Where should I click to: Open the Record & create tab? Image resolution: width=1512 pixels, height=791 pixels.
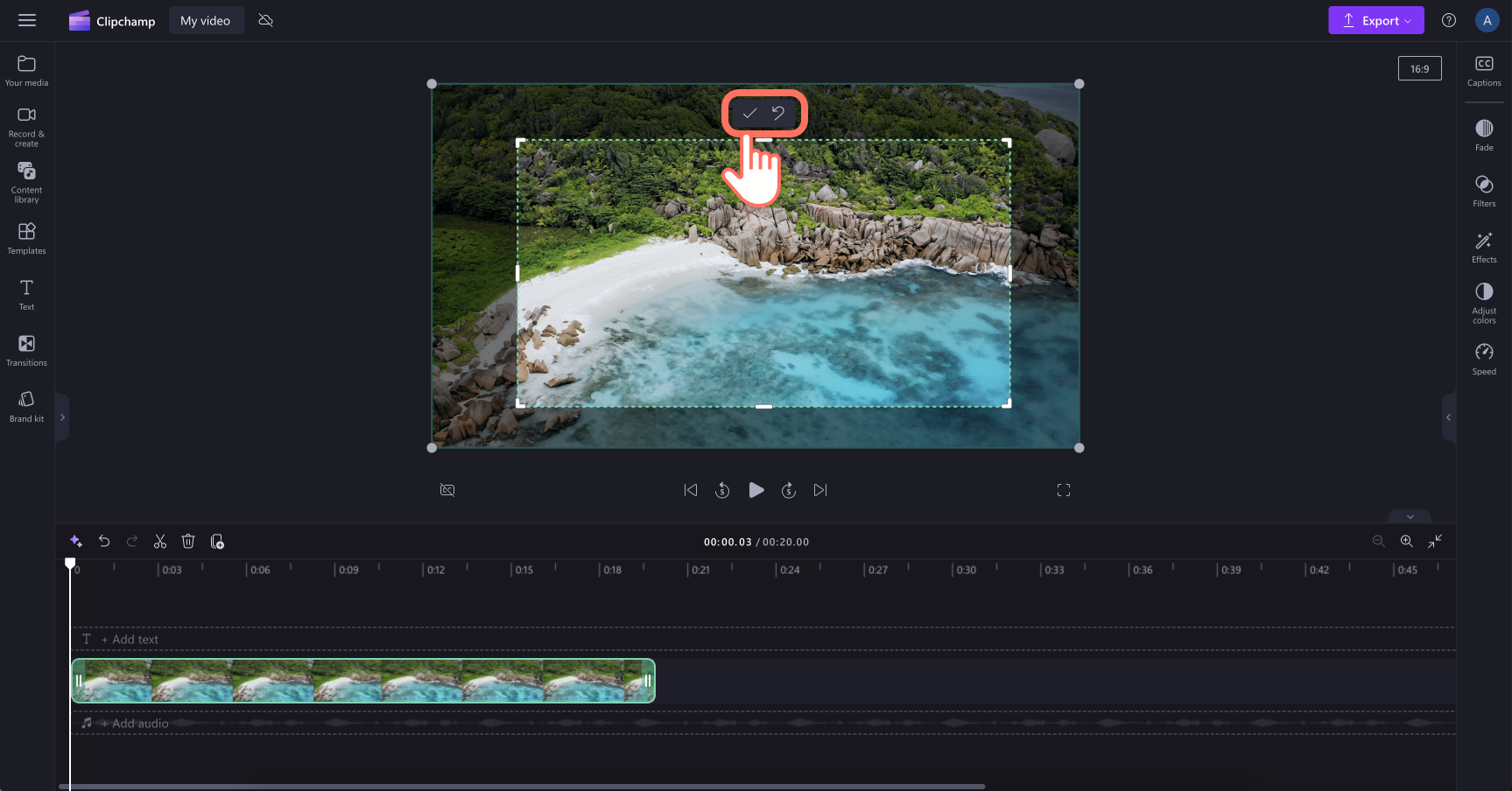[x=27, y=127]
